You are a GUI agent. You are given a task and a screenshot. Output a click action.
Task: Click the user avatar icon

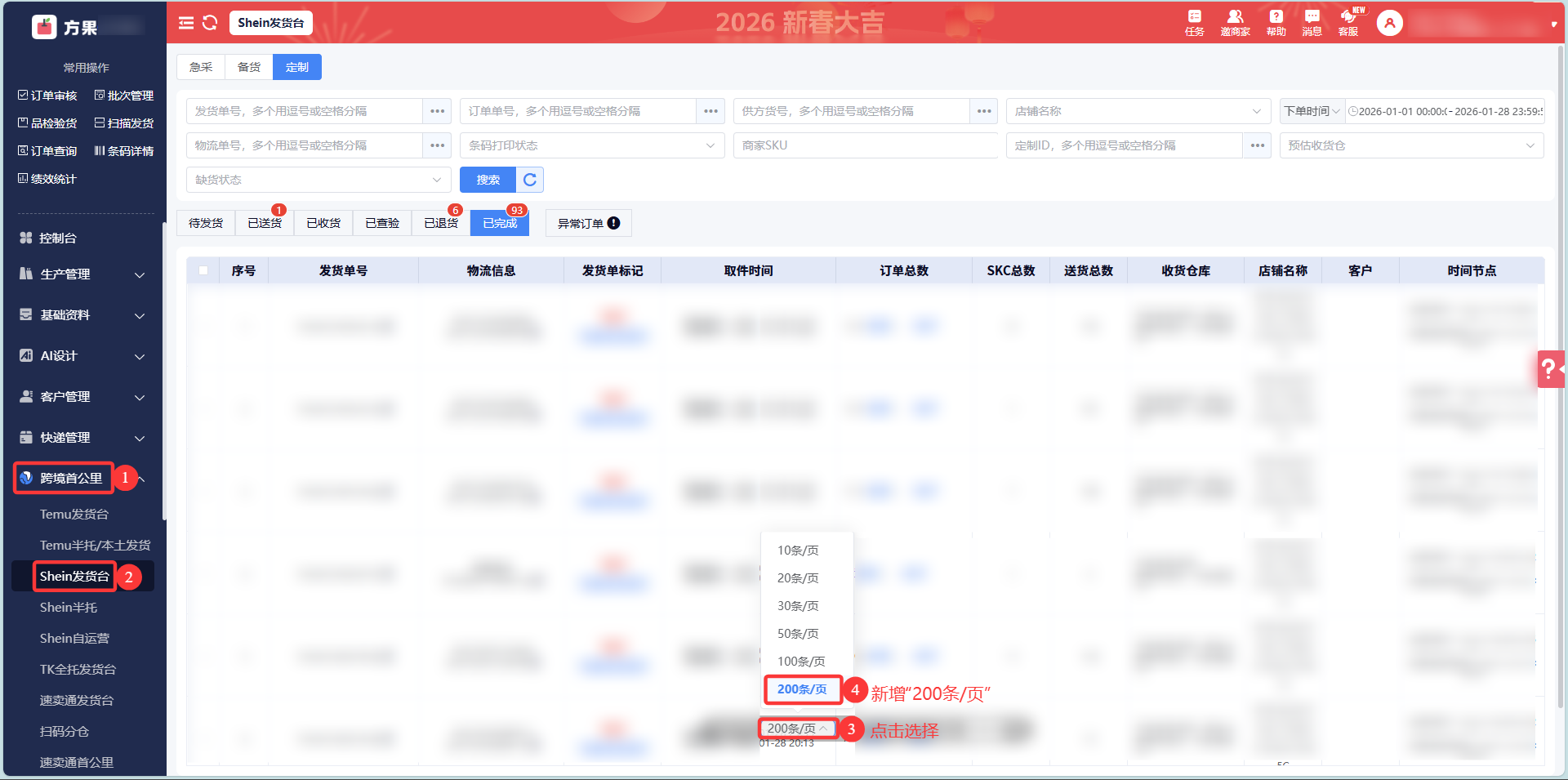[1389, 23]
